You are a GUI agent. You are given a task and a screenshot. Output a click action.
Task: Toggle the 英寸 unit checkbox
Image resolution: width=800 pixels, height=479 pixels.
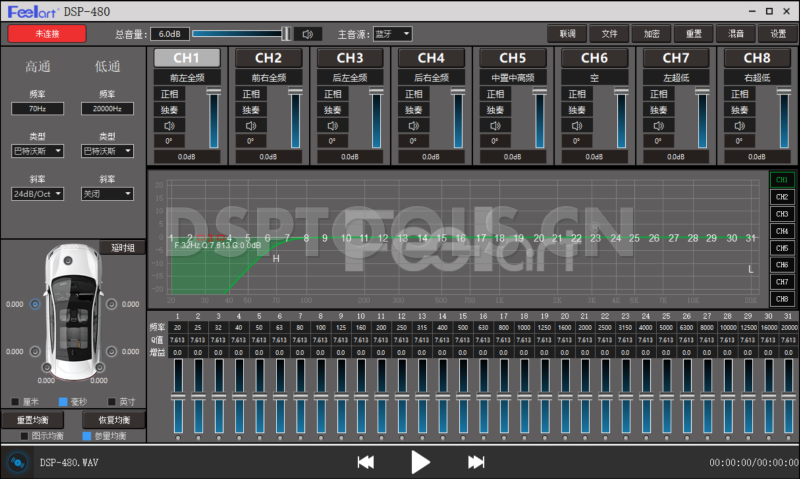click(x=112, y=402)
